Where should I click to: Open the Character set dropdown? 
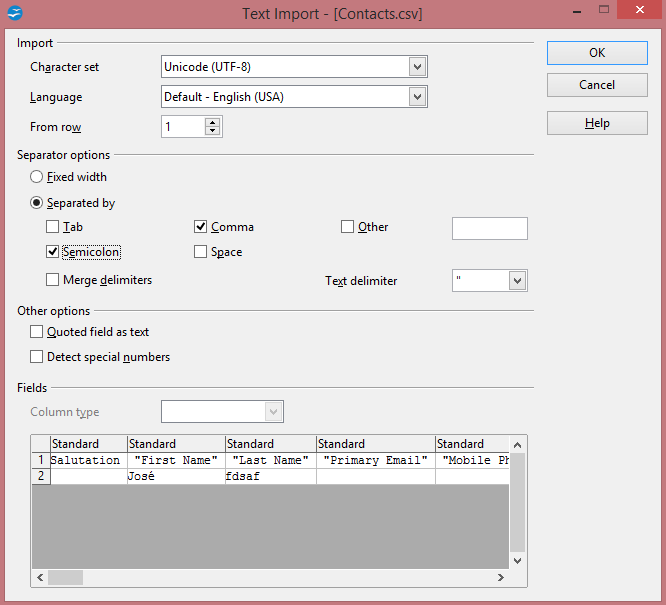pos(417,67)
